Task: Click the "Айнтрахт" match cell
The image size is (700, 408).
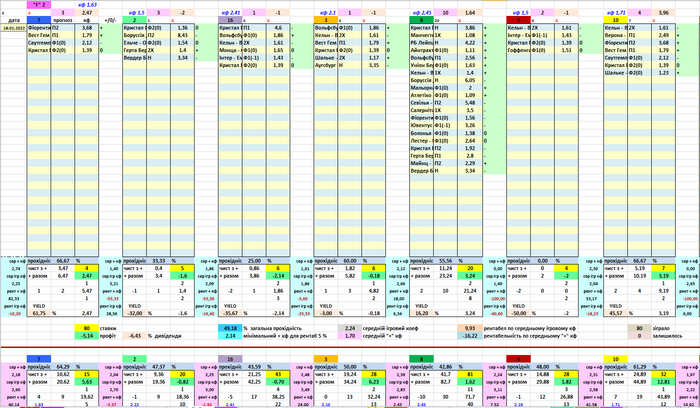Action: pyautogui.click(x=421, y=50)
